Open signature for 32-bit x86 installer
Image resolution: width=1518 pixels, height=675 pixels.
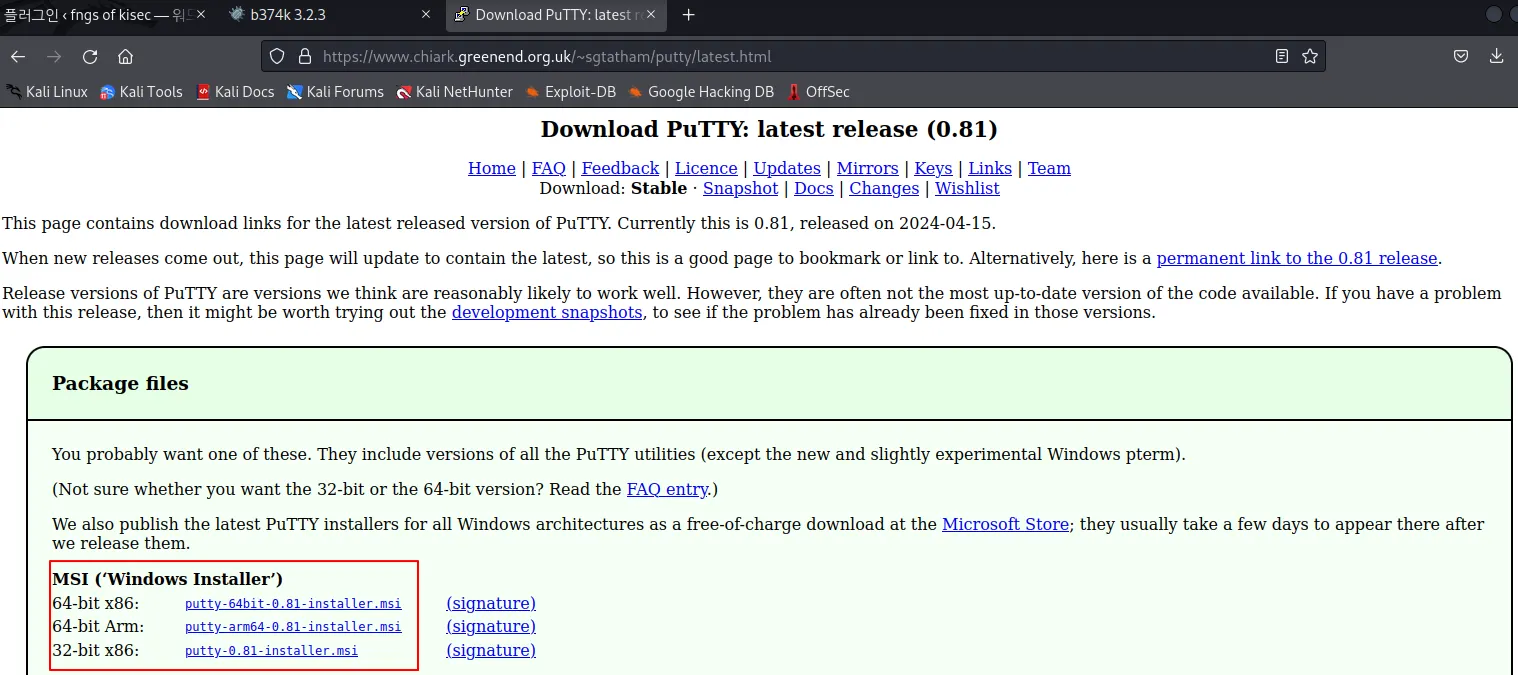(x=491, y=650)
